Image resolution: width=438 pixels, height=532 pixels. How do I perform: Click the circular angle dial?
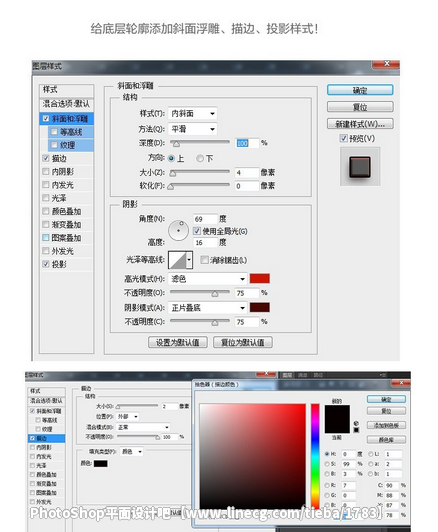(178, 231)
